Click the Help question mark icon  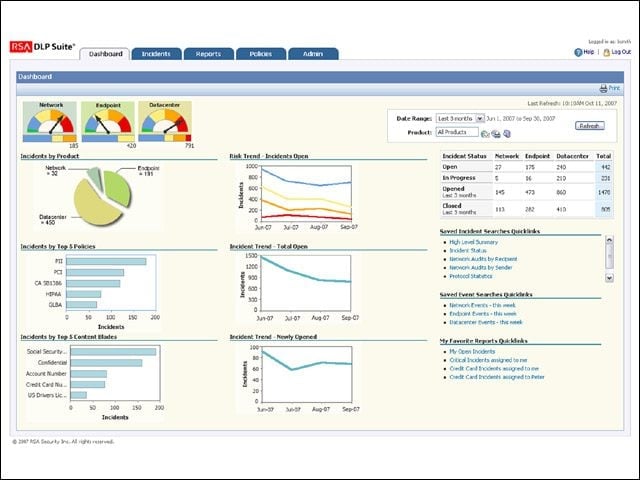578,52
